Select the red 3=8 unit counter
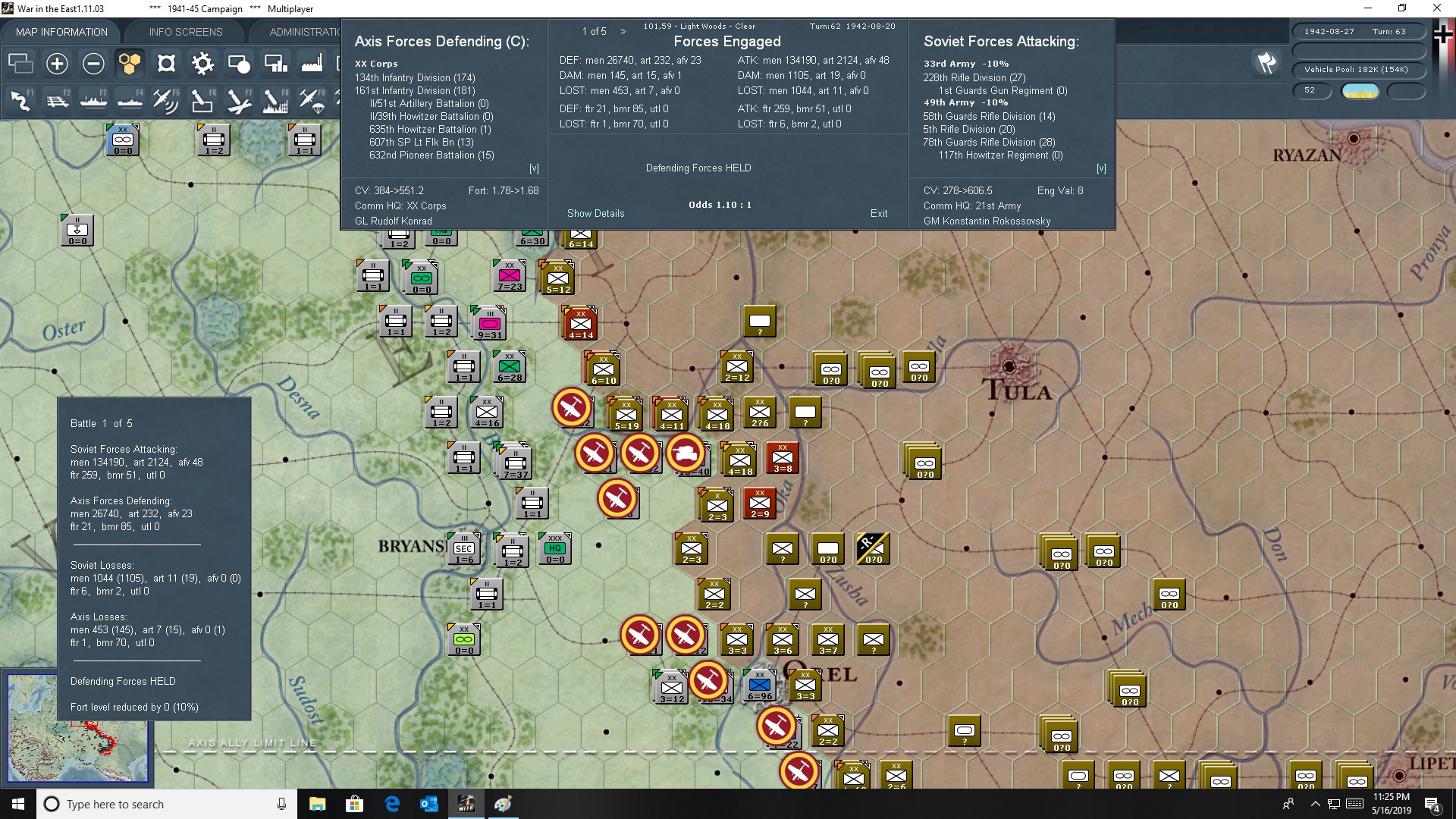This screenshot has width=1456, height=819. 783,458
